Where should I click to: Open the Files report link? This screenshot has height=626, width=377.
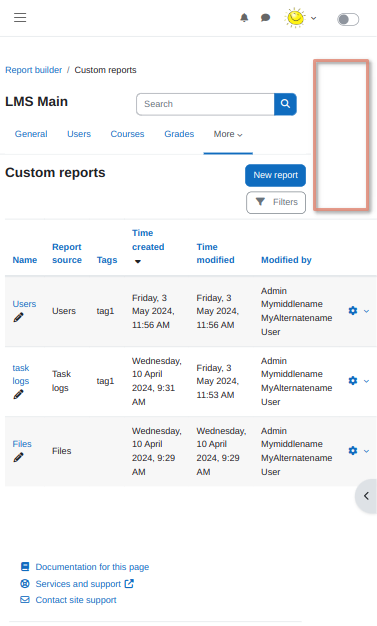tap(22, 444)
